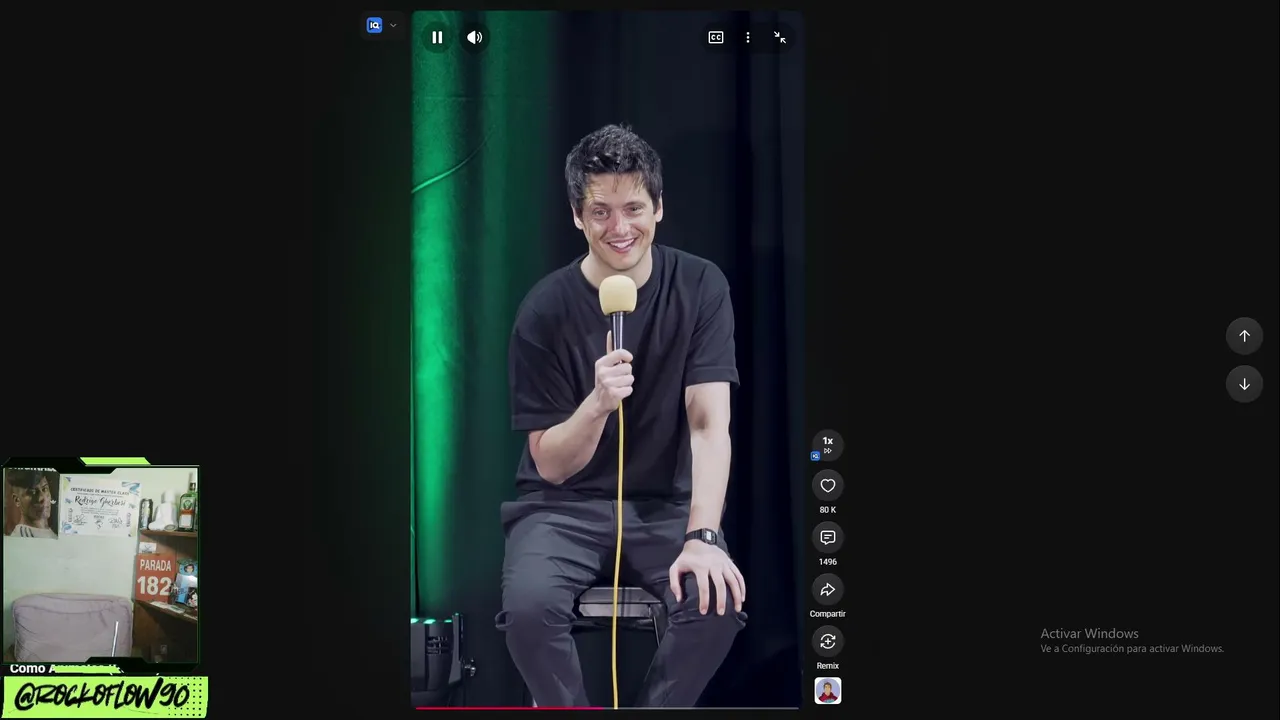Open the three-dot more options menu
Screen dimensions: 1280x720
click(748, 37)
